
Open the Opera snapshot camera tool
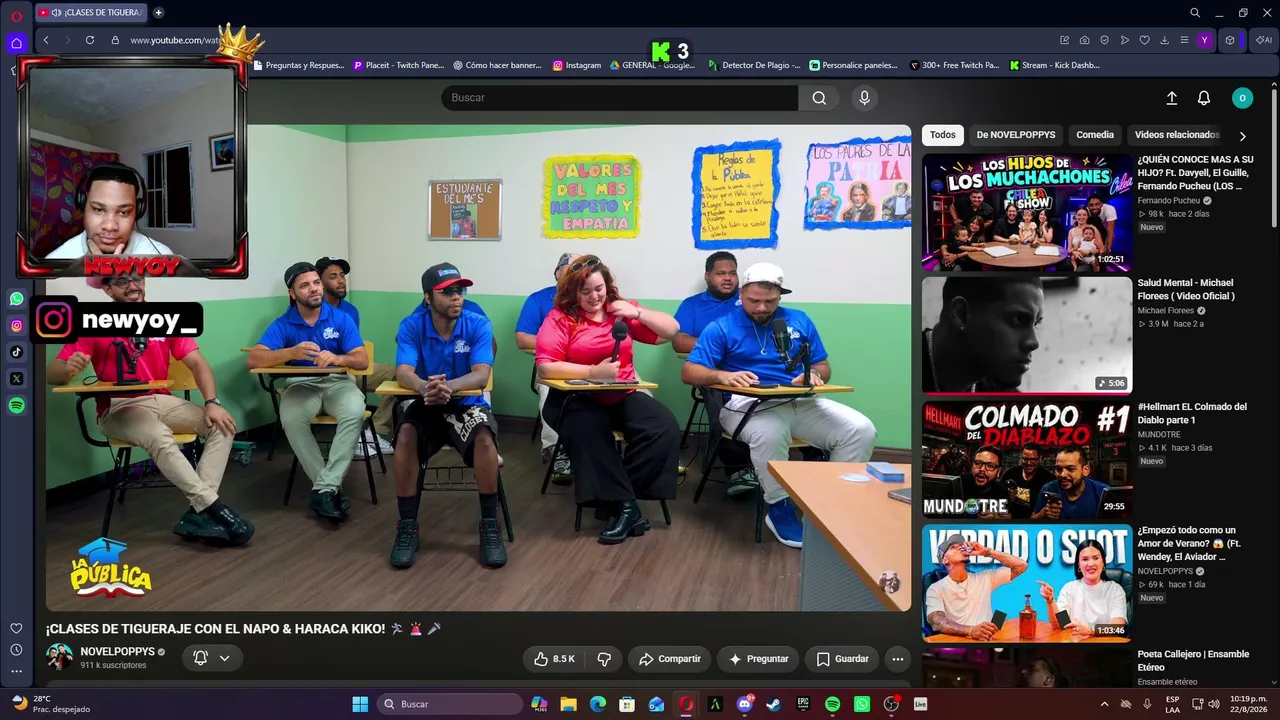click(x=1085, y=40)
